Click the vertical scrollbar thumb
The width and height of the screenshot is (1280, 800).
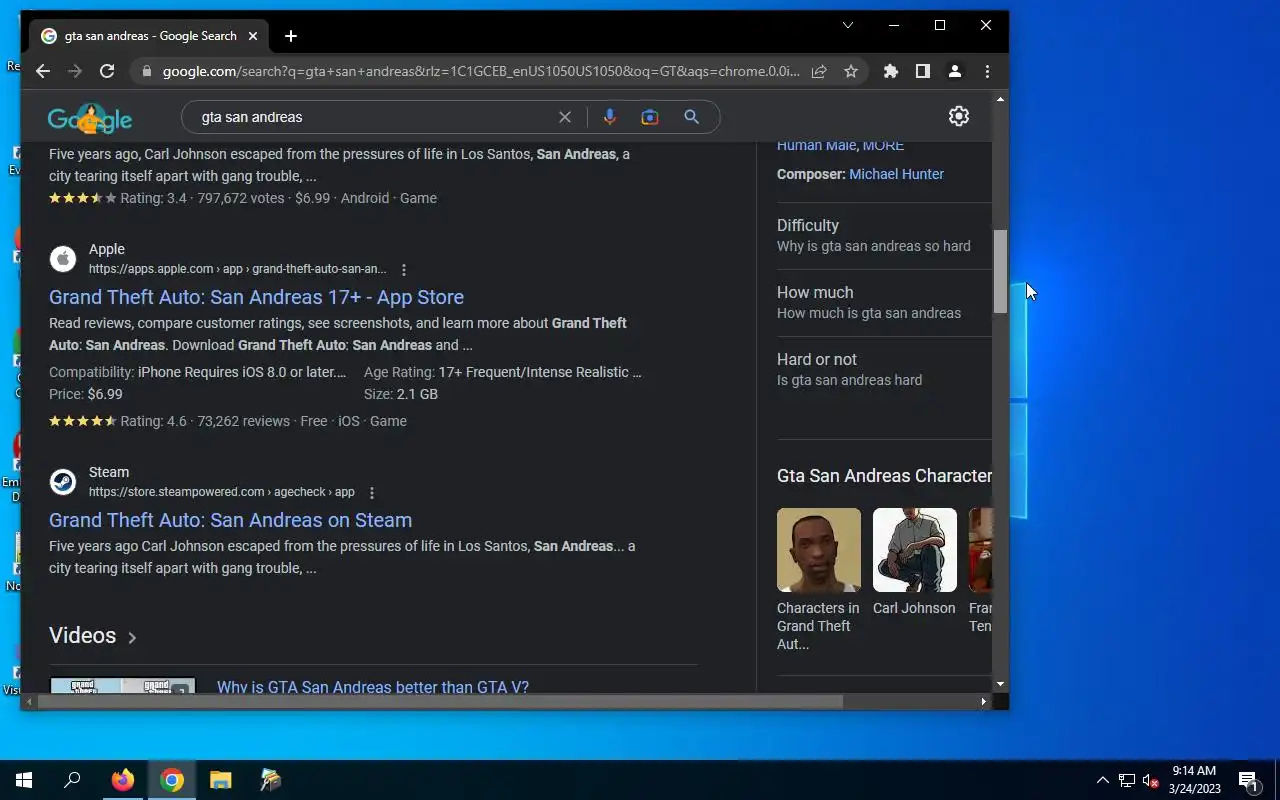(1000, 271)
